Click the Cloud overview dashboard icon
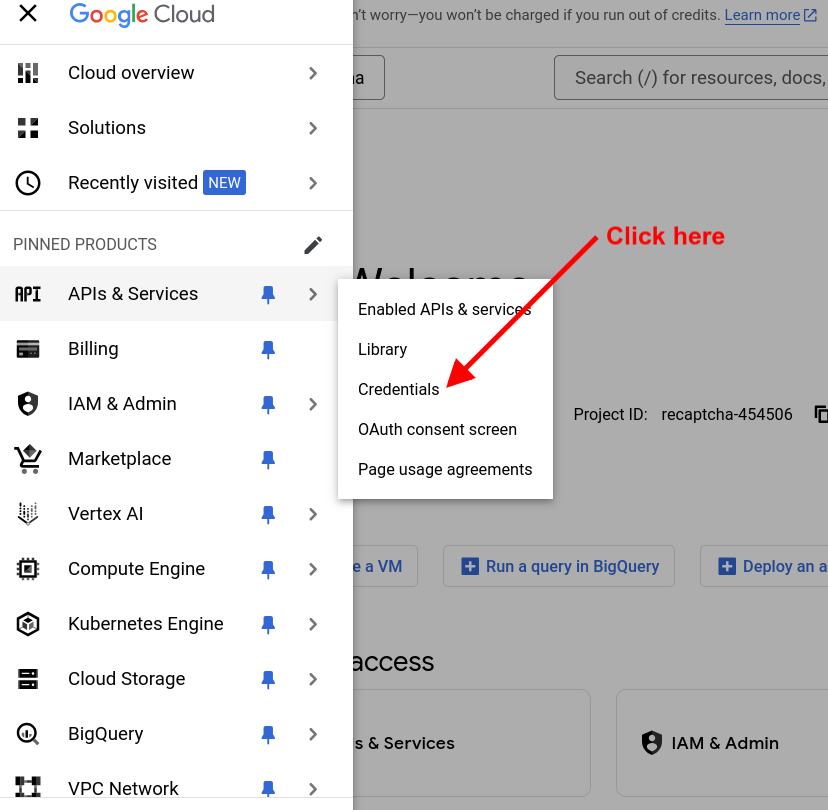This screenshot has width=828, height=810. (28, 73)
